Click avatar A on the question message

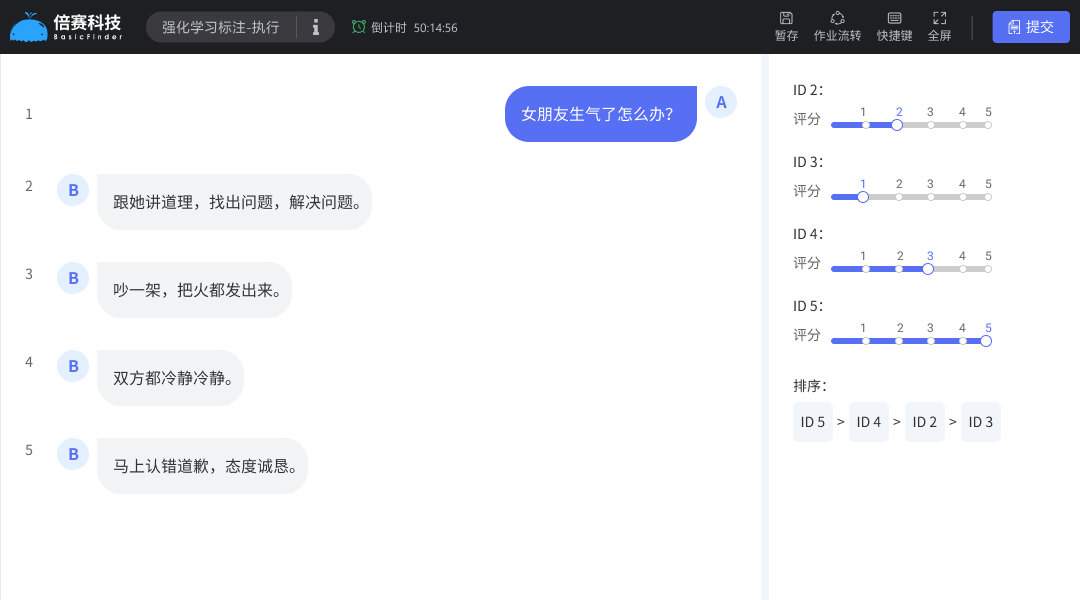pyautogui.click(x=721, y=102)
